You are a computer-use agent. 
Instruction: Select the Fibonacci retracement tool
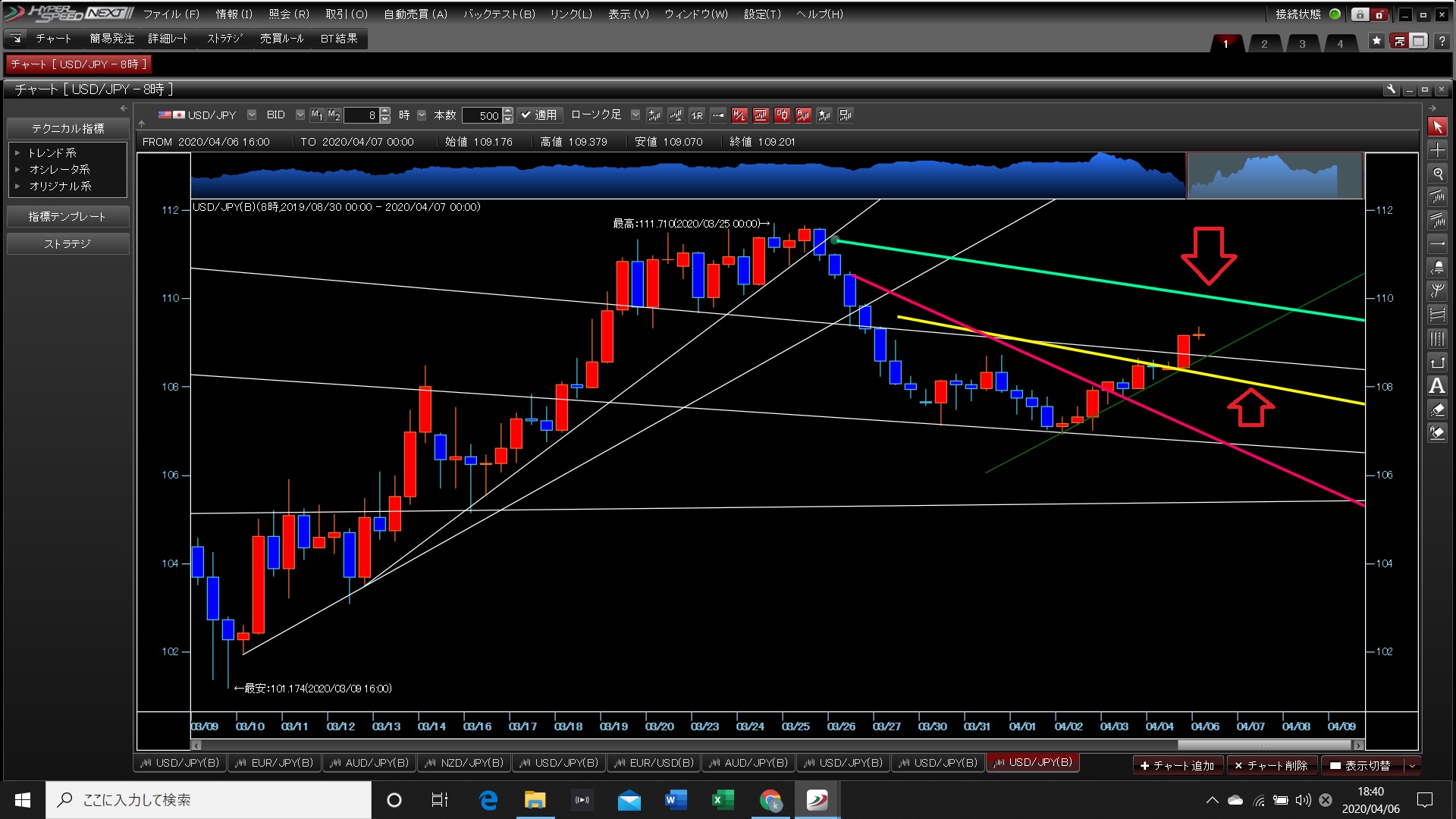coord(1437,315)
